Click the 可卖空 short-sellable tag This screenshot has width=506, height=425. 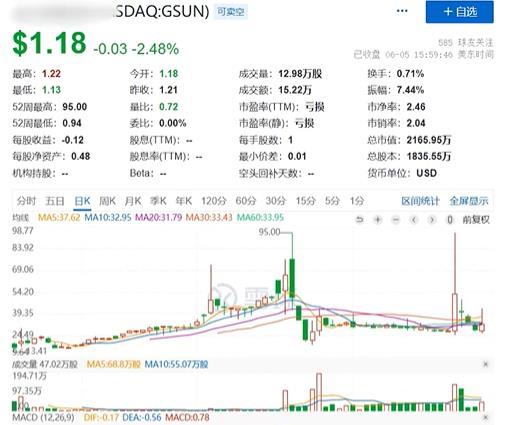click(x=231, y=12)
